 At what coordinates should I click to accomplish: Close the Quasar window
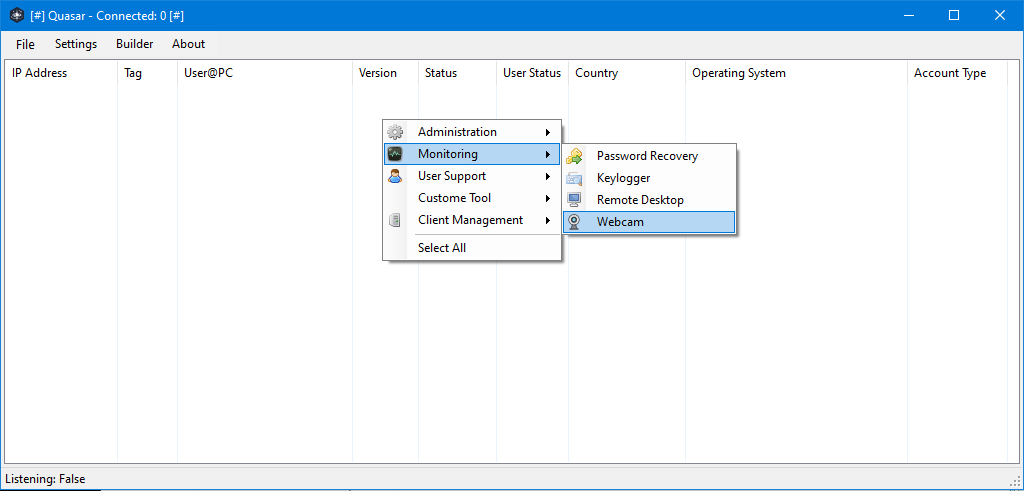click(x=1000, y=16)
